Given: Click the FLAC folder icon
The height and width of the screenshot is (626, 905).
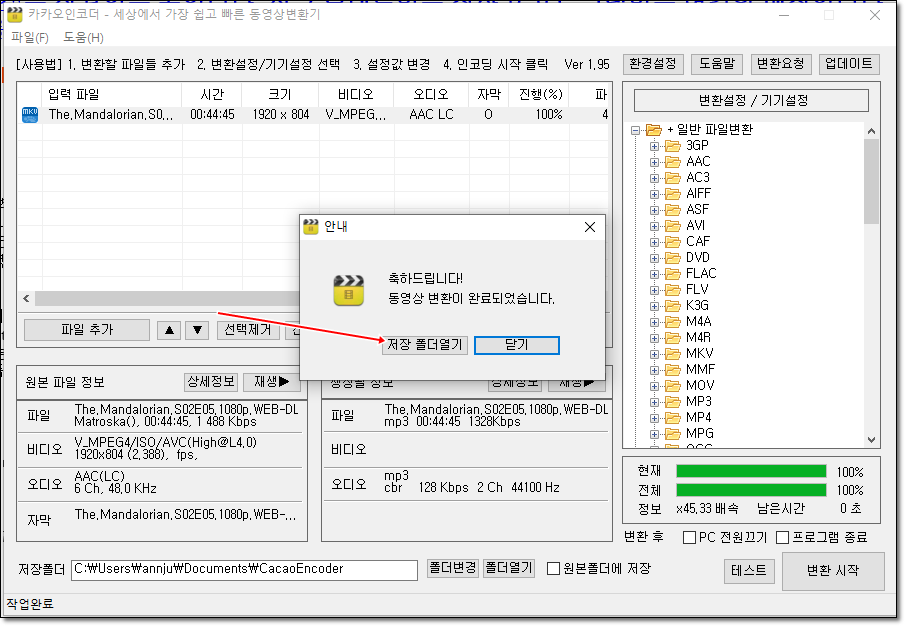Looking at the screenshot, I should pyautogui.click(x=672, y=273).
